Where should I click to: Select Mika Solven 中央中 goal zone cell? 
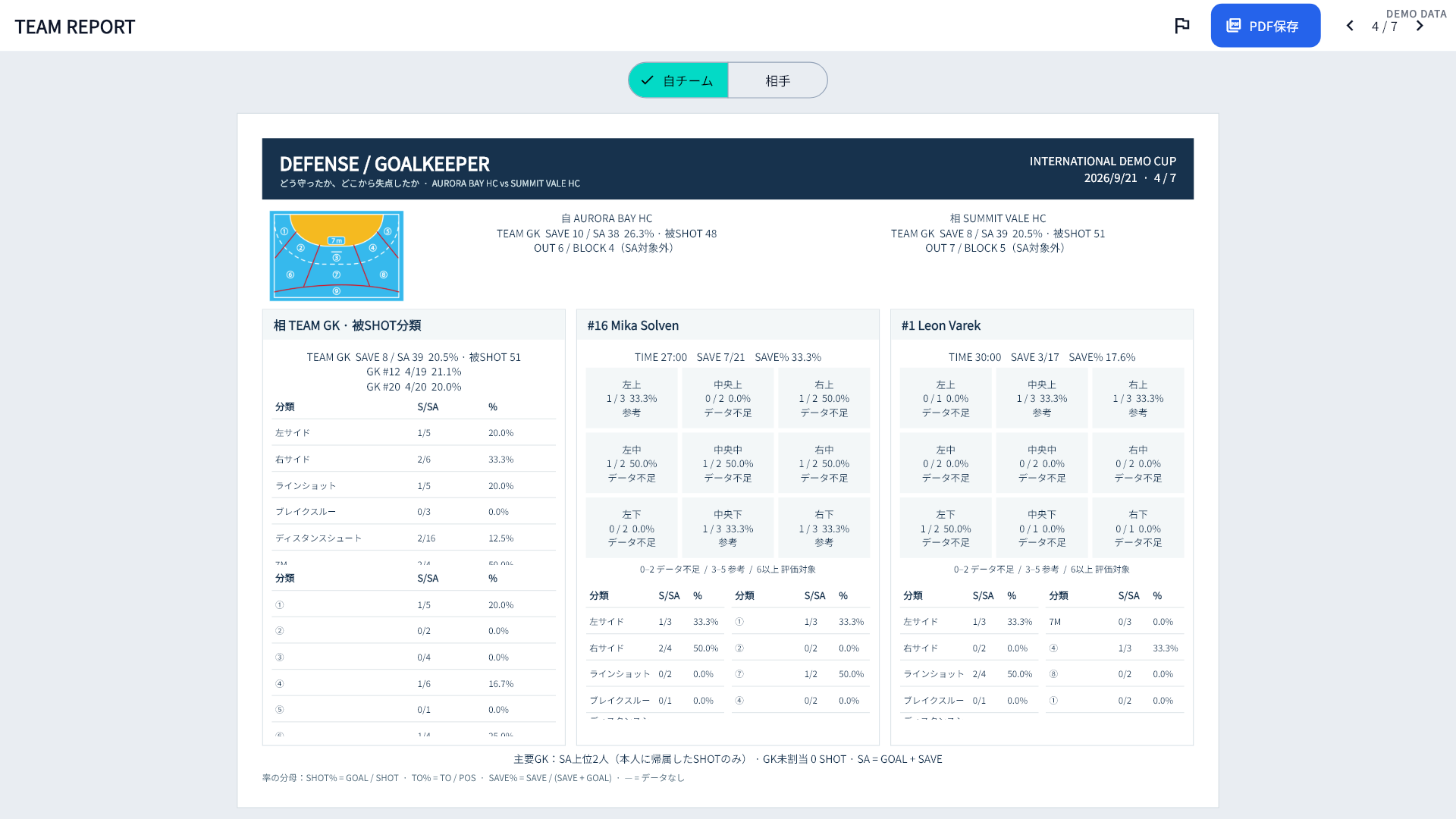click(x=728, y=463)
